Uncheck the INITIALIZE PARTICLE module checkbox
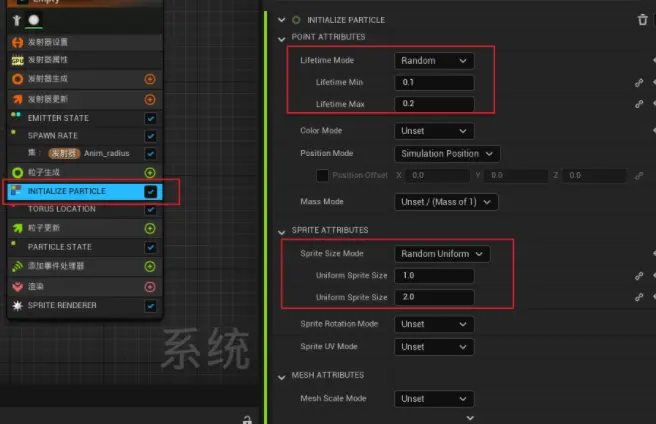 pos(151,192)
